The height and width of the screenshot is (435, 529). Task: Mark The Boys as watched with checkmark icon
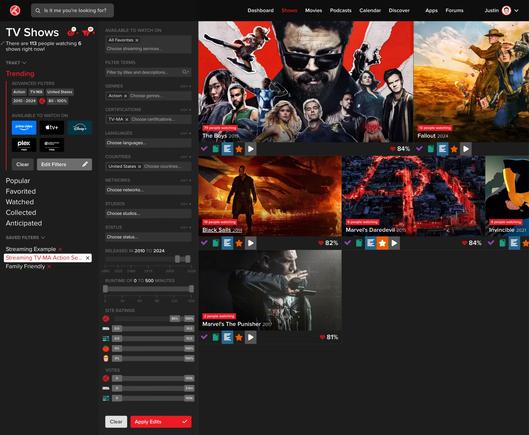204,149
